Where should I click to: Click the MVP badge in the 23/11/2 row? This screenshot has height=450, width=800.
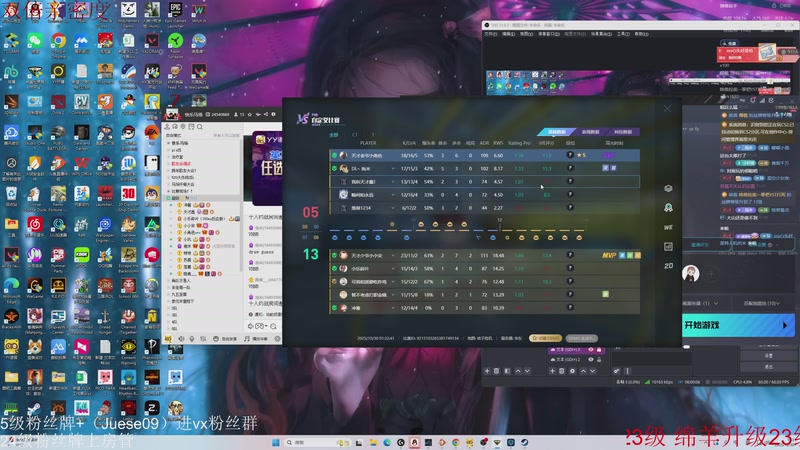[609, 255]
